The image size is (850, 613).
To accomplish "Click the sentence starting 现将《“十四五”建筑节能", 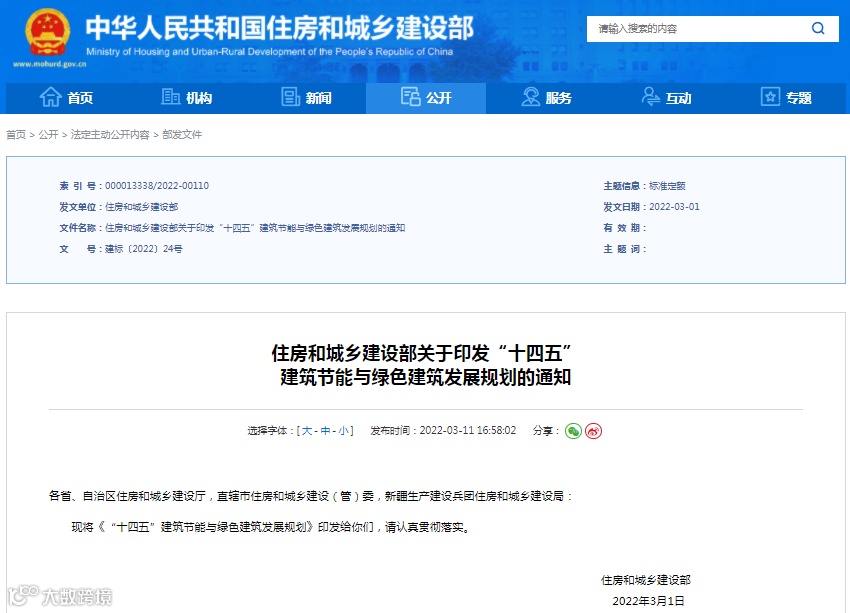I will (x=271, y=527).
